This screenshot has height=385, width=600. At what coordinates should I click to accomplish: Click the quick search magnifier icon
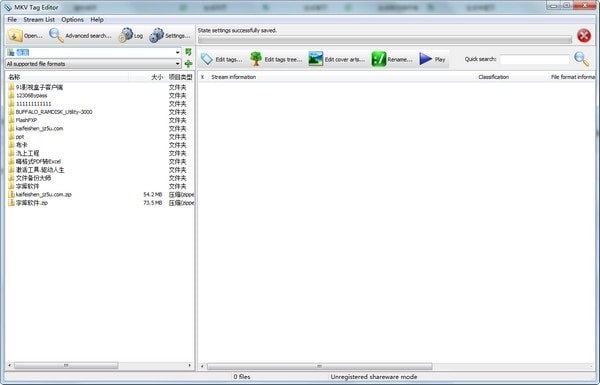pos(582,59)
